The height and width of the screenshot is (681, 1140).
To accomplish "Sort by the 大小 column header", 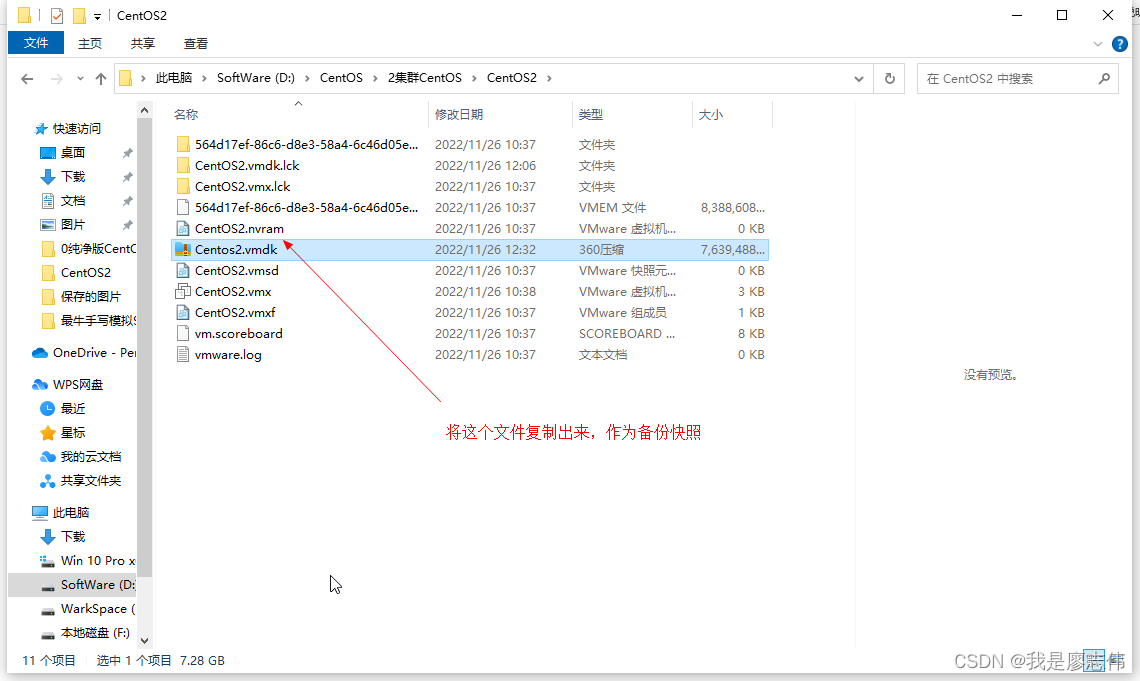I will [x=710, y=114].
